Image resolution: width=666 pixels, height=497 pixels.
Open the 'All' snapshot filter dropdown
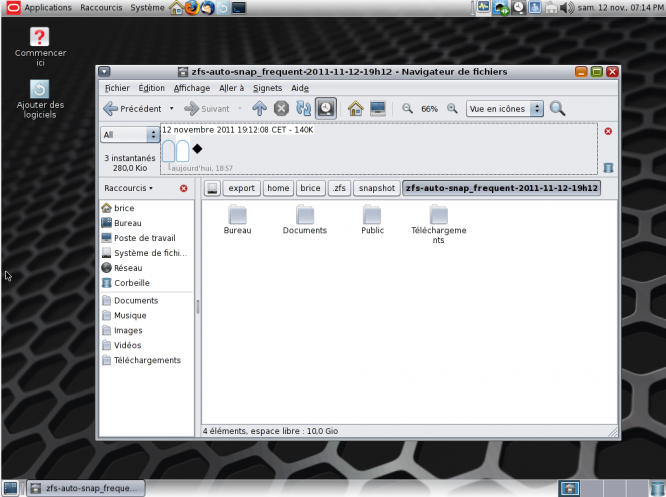tap(130, 134)
